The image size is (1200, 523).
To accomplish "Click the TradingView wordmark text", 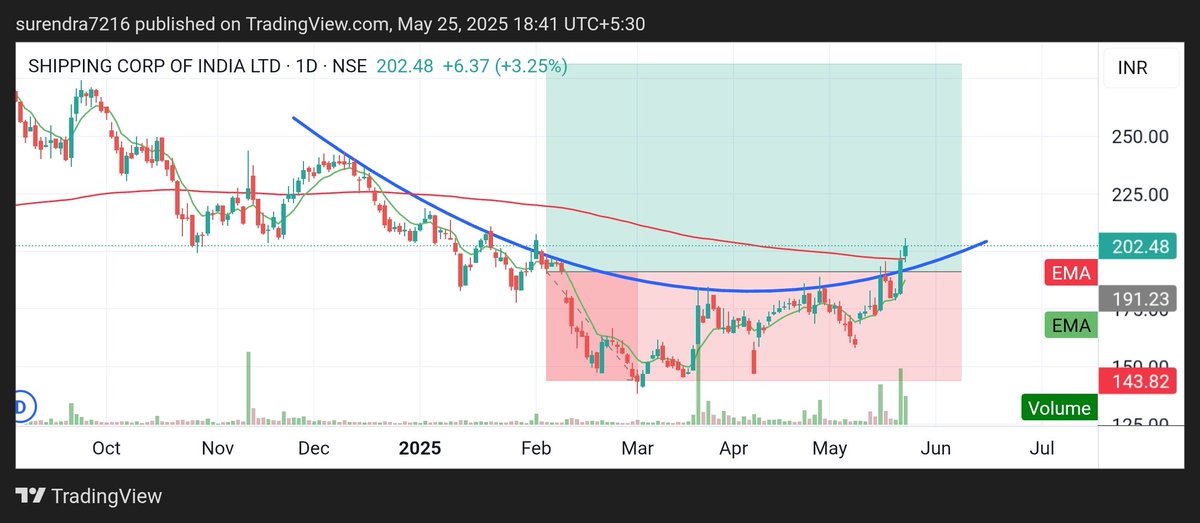I will click(106, 496).
